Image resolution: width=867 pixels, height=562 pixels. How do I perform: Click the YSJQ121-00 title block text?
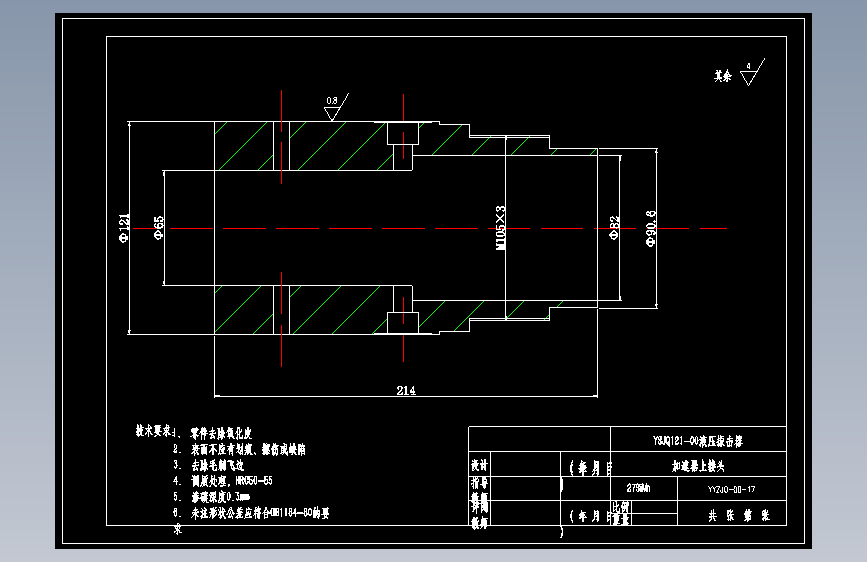pyautogui.click(x=697, y=441)
